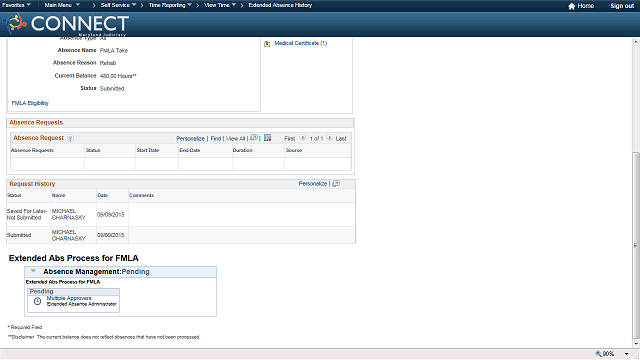Click Absence Request help question-mark icon
Viewport: 640px width, 360px height.
tap(70, 138)
